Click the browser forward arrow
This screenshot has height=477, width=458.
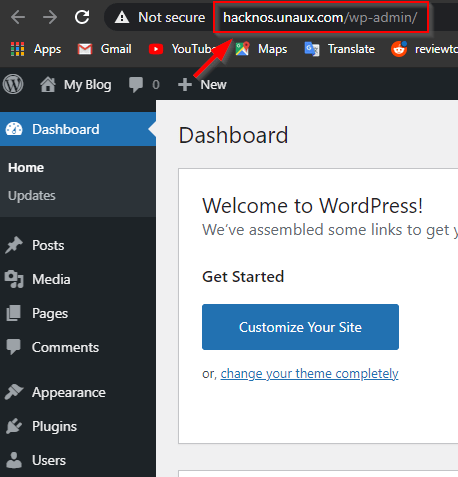coord(50,17)
